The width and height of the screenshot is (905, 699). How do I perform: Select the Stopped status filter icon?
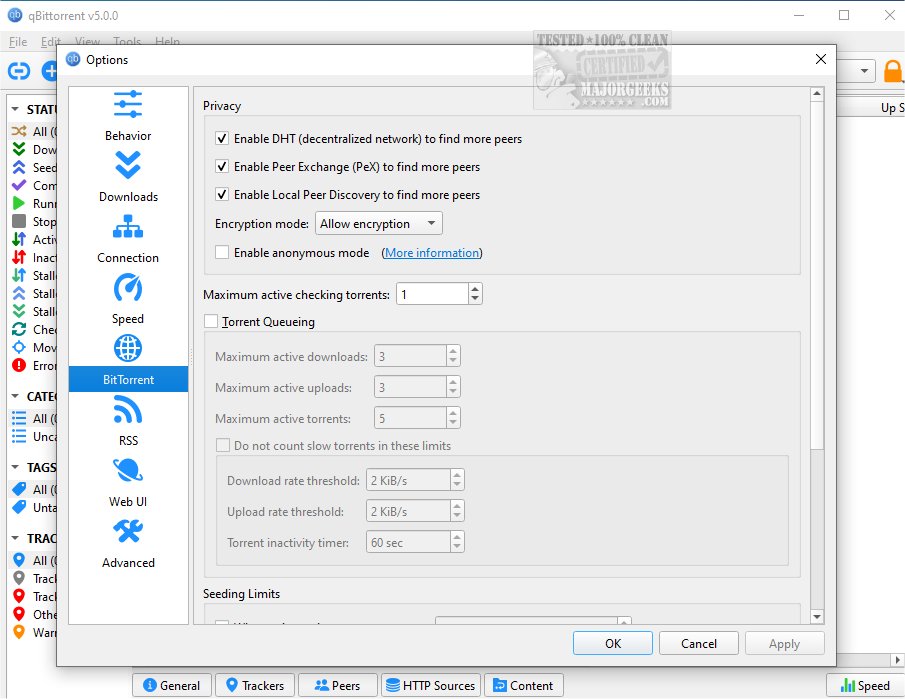coord(19,221)
